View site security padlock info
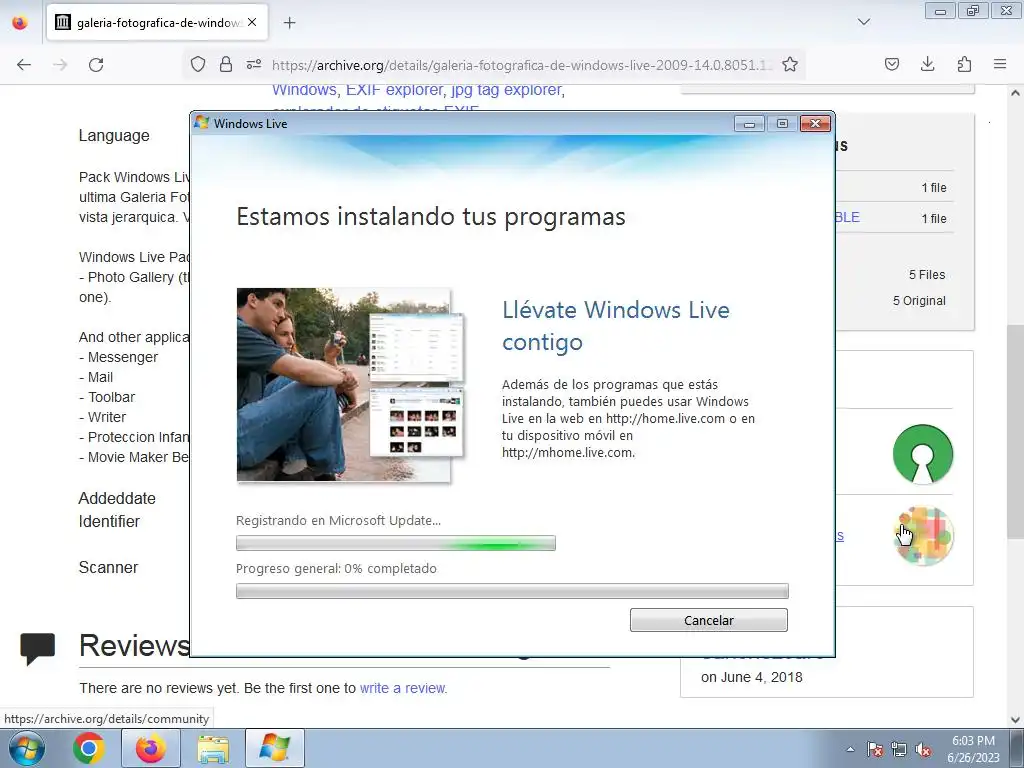 point(225,64)
